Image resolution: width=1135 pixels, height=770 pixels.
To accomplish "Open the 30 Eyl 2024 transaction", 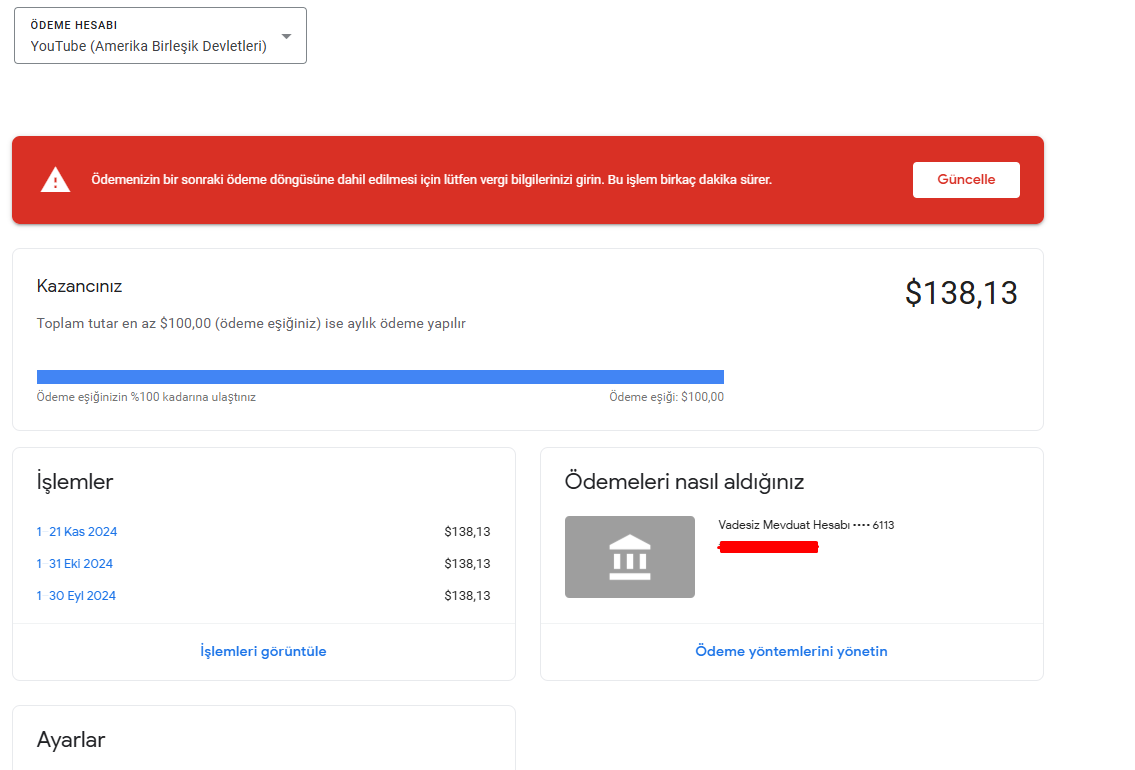I will coord(76,595).
